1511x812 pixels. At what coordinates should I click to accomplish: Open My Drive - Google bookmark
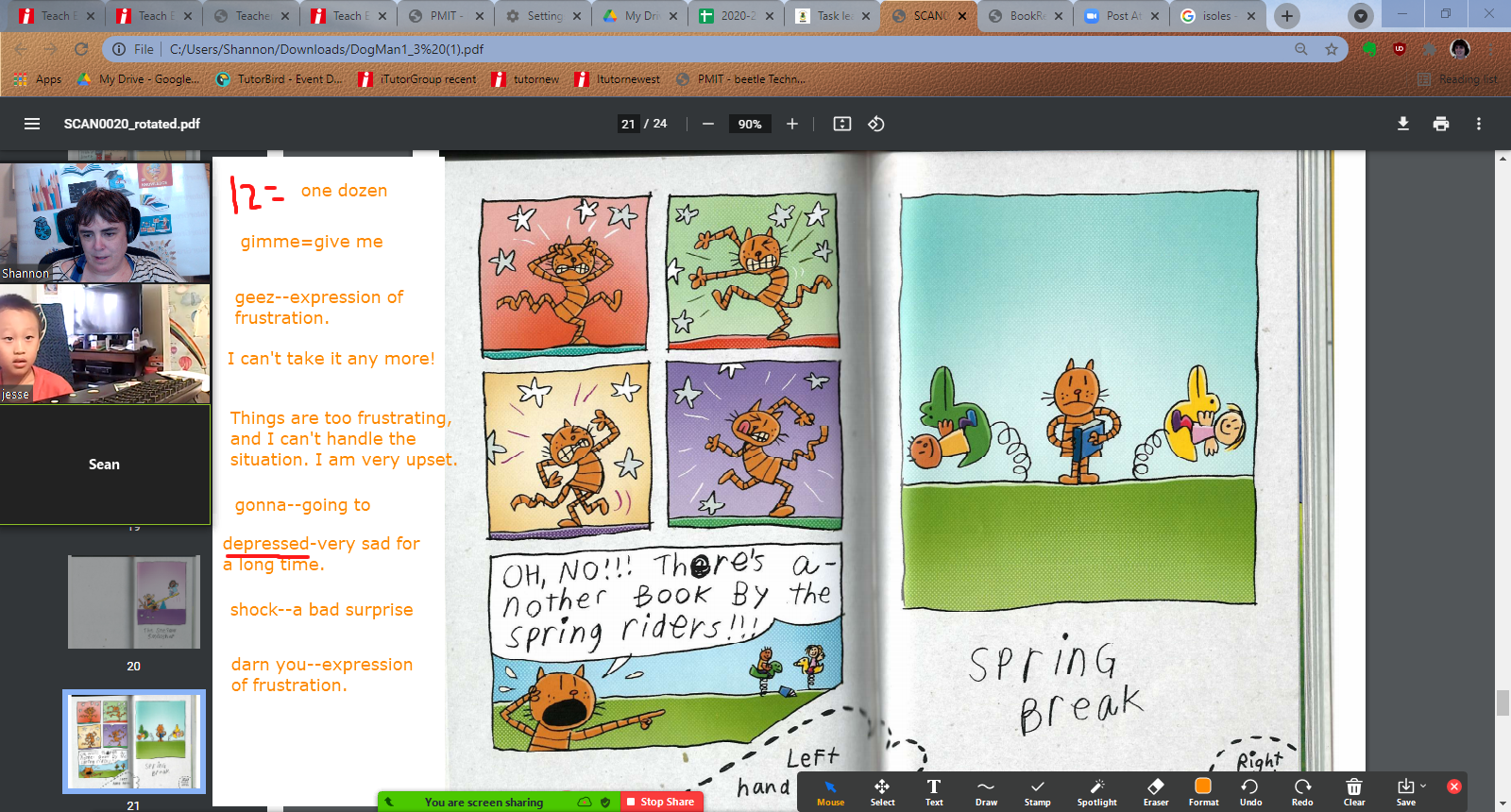click(x=138, y=79)
